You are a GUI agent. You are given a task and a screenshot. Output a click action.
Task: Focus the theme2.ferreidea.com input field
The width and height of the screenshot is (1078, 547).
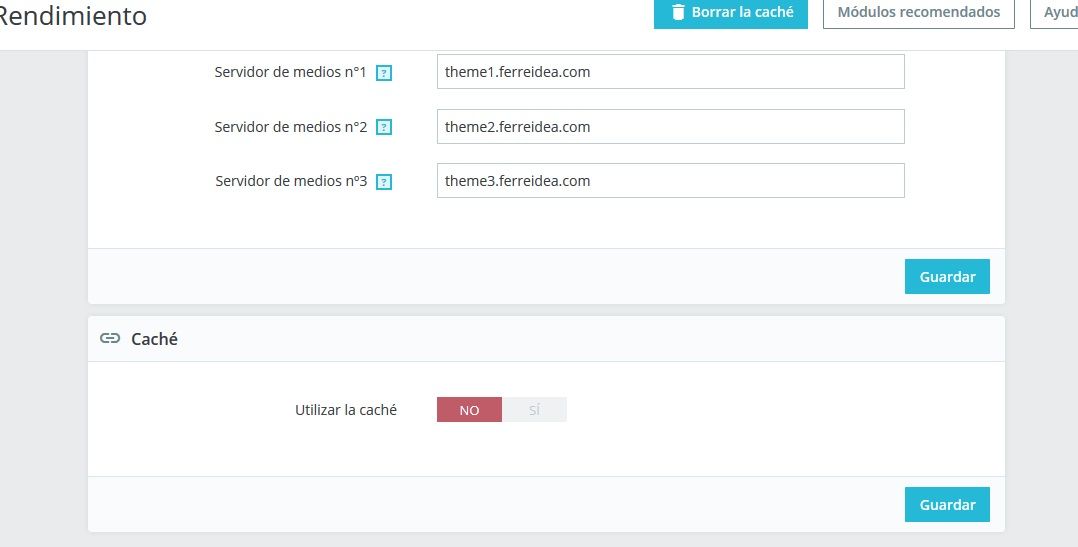coord(670,126)
